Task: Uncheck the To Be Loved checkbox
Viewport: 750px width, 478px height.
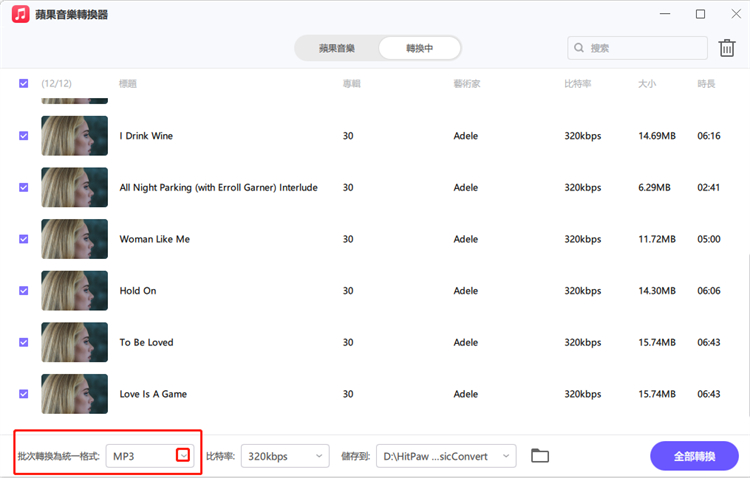Action: pyautogui.click(x=23, y=342)
